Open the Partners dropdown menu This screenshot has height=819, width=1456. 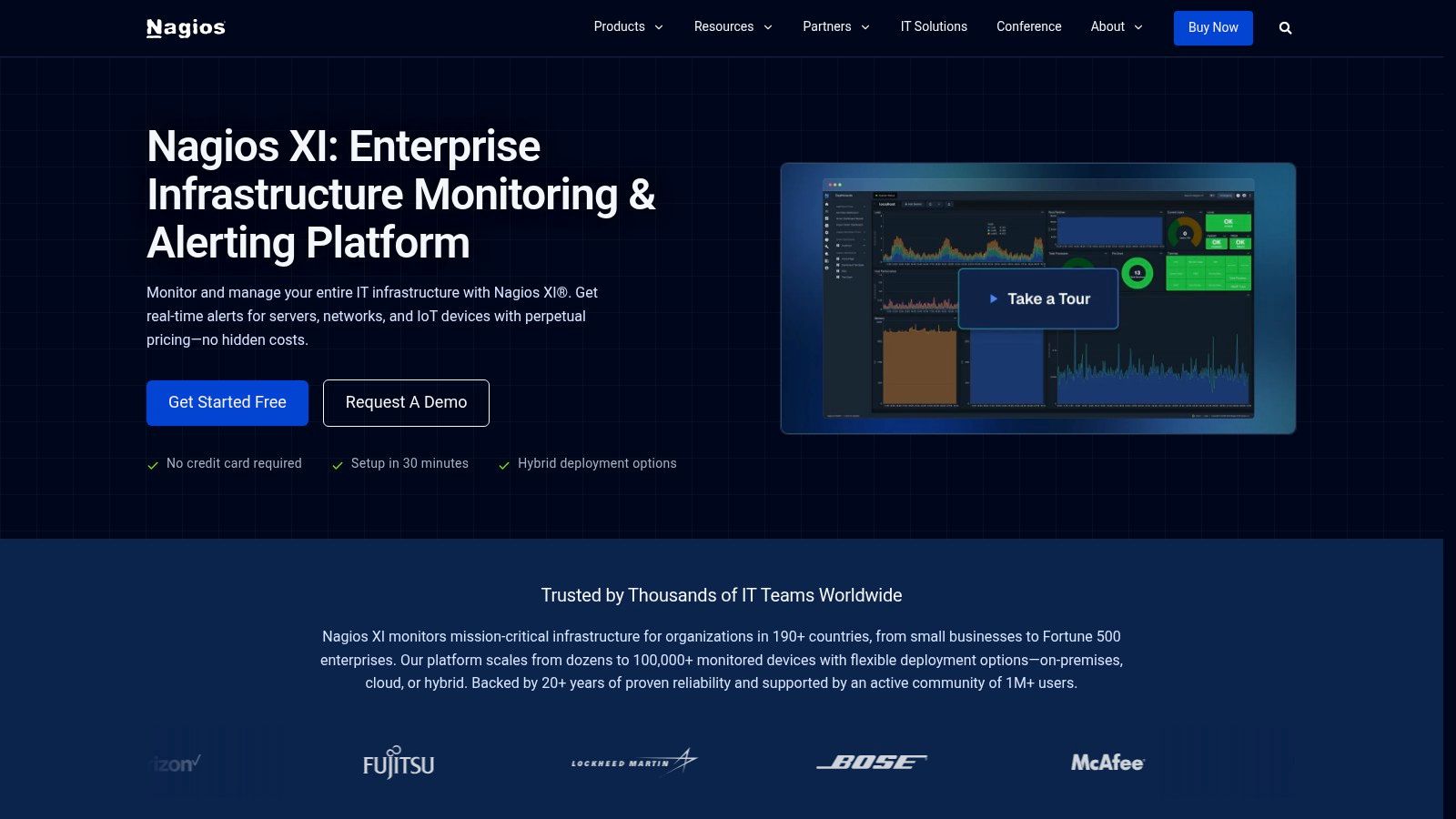pos(835,27)
